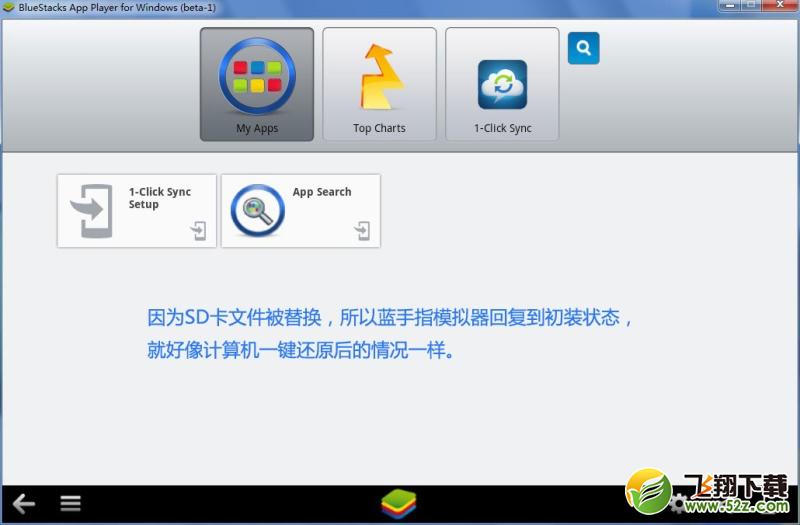Viewport: 800px width, 525px height.
Task: Close the BlueStacks App Player window
Action: coord(780,5)
